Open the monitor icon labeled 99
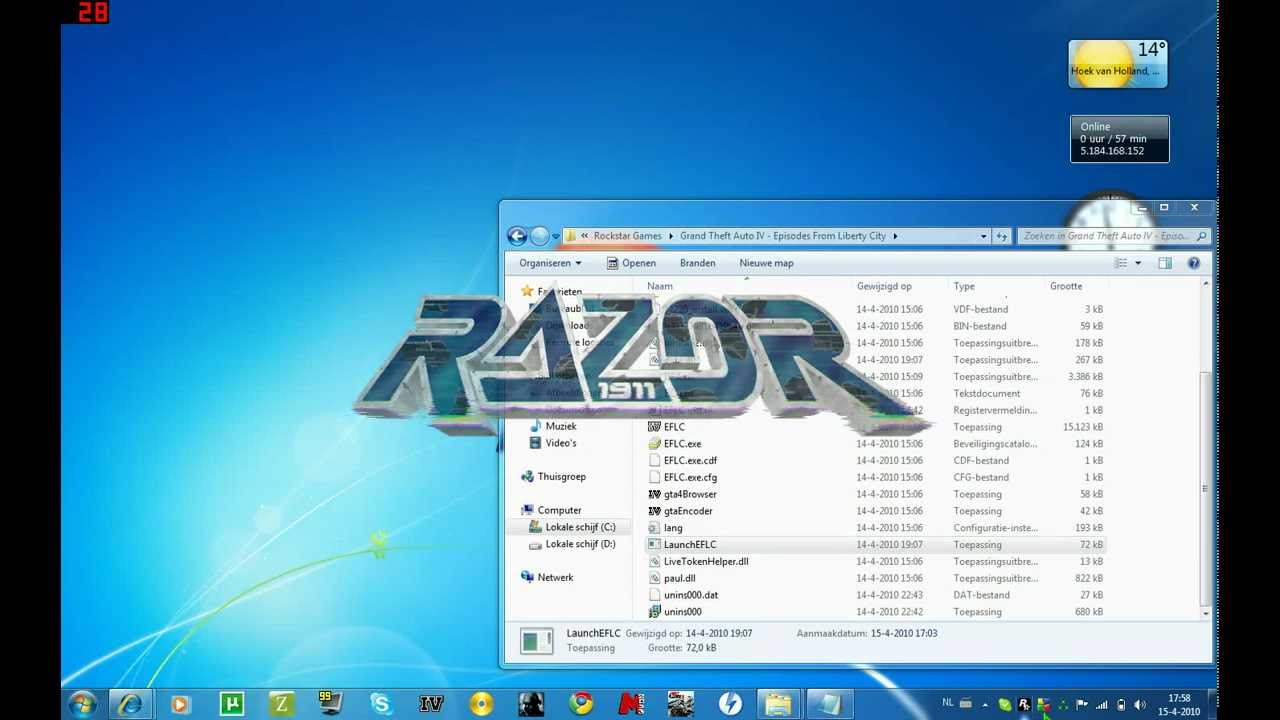The width and height of the screenshot is (1280, 720). 330,703
